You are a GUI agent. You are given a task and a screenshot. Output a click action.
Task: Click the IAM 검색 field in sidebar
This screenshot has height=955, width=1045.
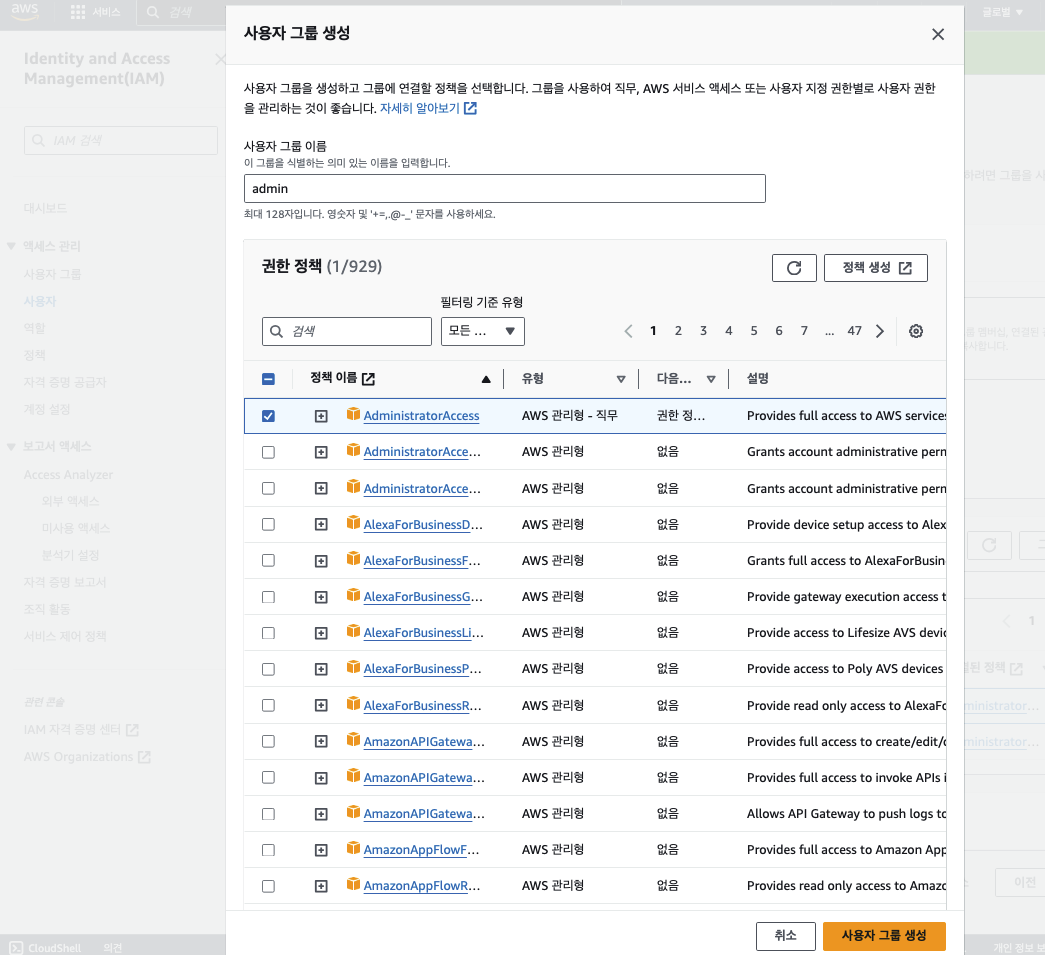(121, 141)
